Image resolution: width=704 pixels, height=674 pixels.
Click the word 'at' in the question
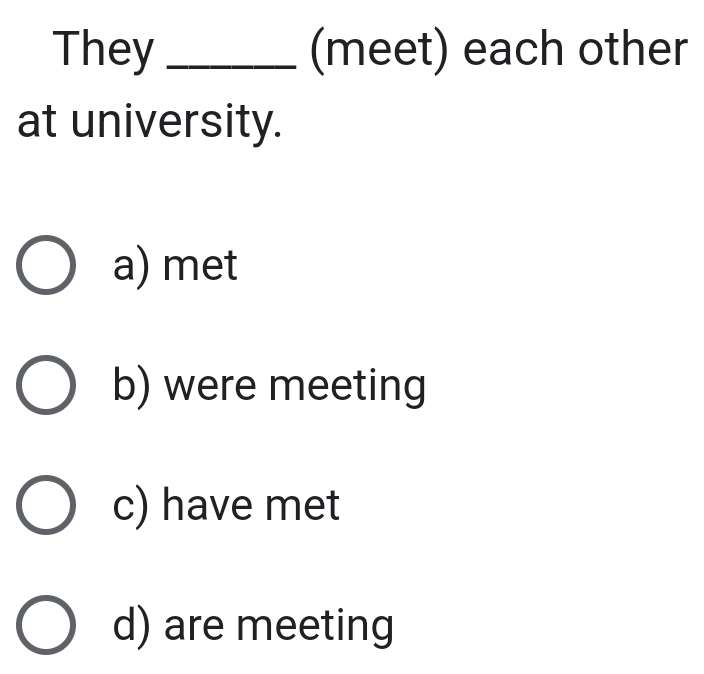click(x=36, y=123)
